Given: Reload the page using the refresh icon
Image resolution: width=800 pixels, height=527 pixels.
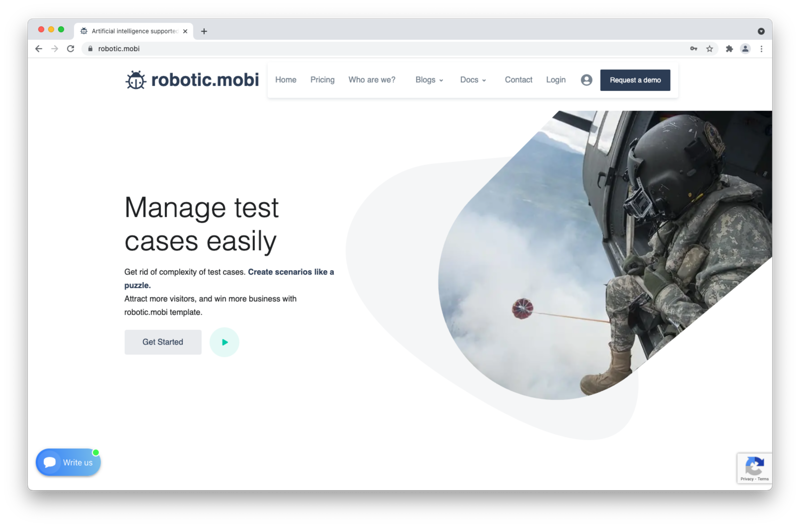Looking at the screenshot, I should click(x=70, y=48).
